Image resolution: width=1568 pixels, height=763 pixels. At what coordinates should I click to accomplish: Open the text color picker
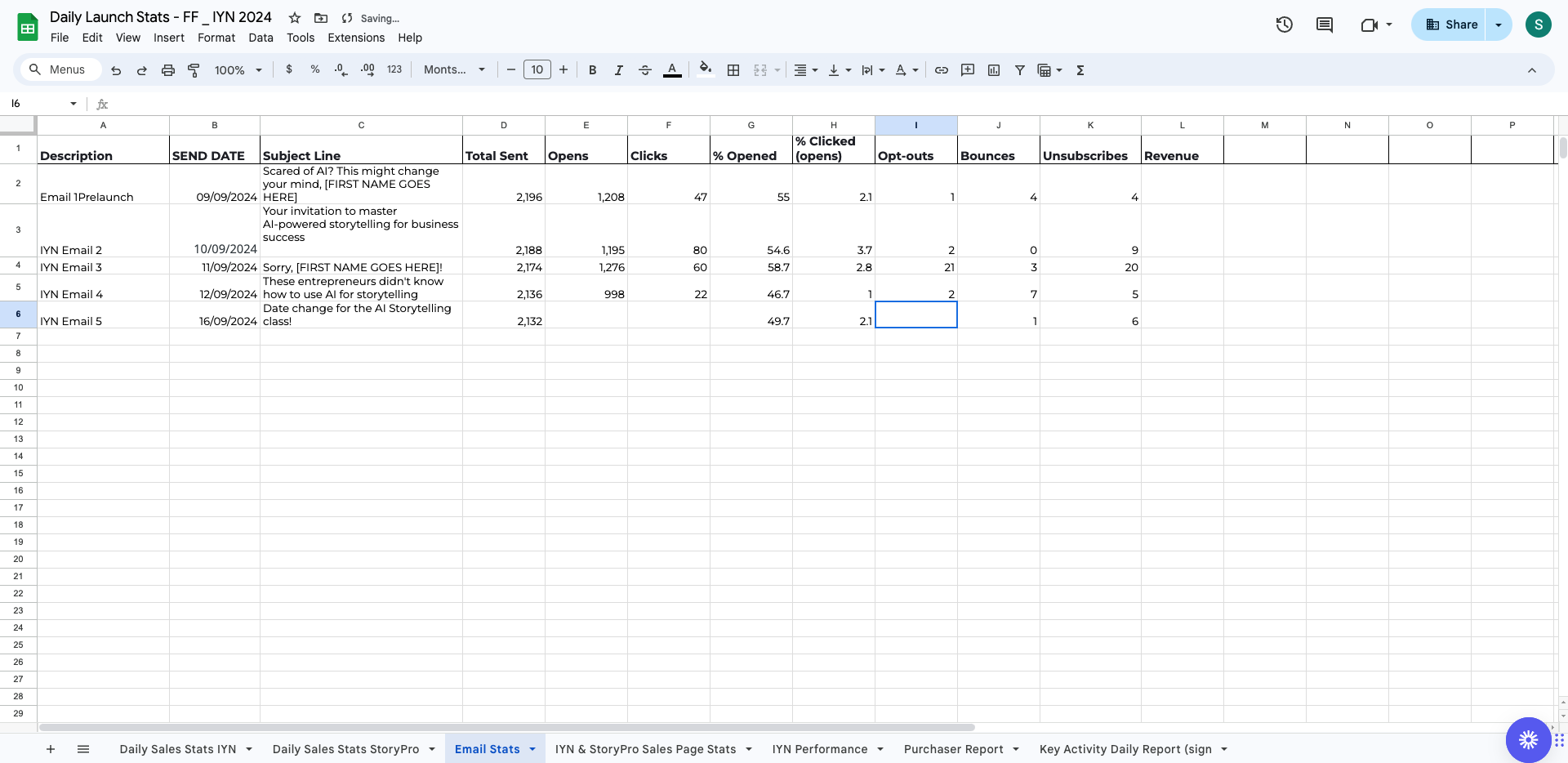[672, 70]
